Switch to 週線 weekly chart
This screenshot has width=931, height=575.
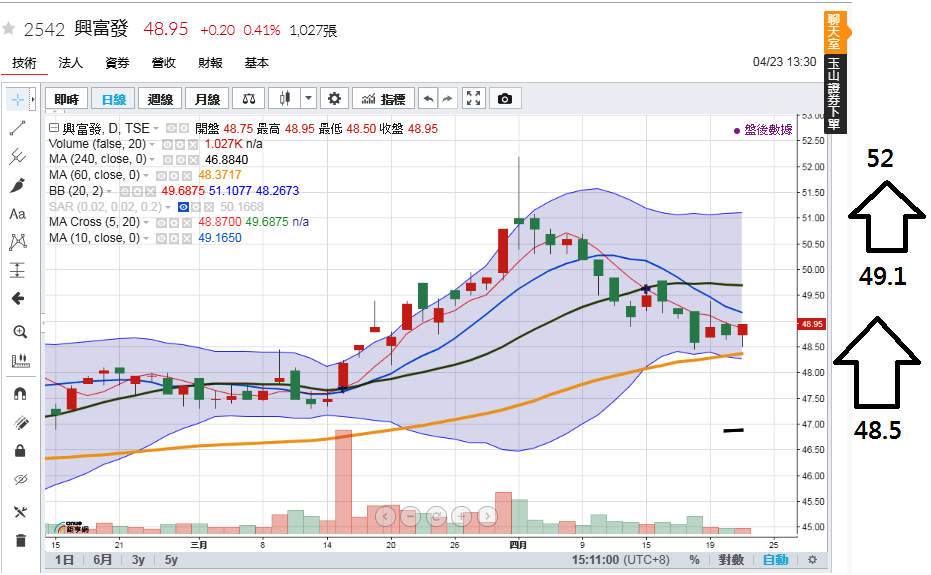pyautogui.click(x=160, y=99)
